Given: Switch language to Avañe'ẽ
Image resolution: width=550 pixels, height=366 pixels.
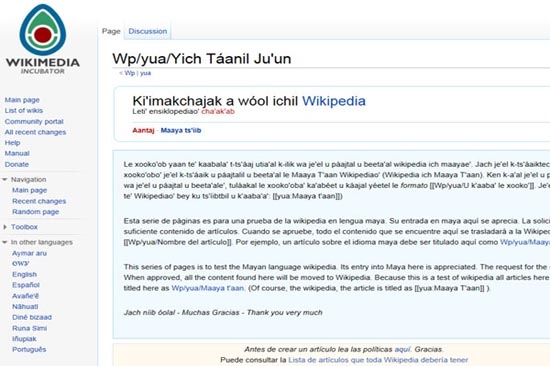Looking at the screenshot, I should click(25, 296).
